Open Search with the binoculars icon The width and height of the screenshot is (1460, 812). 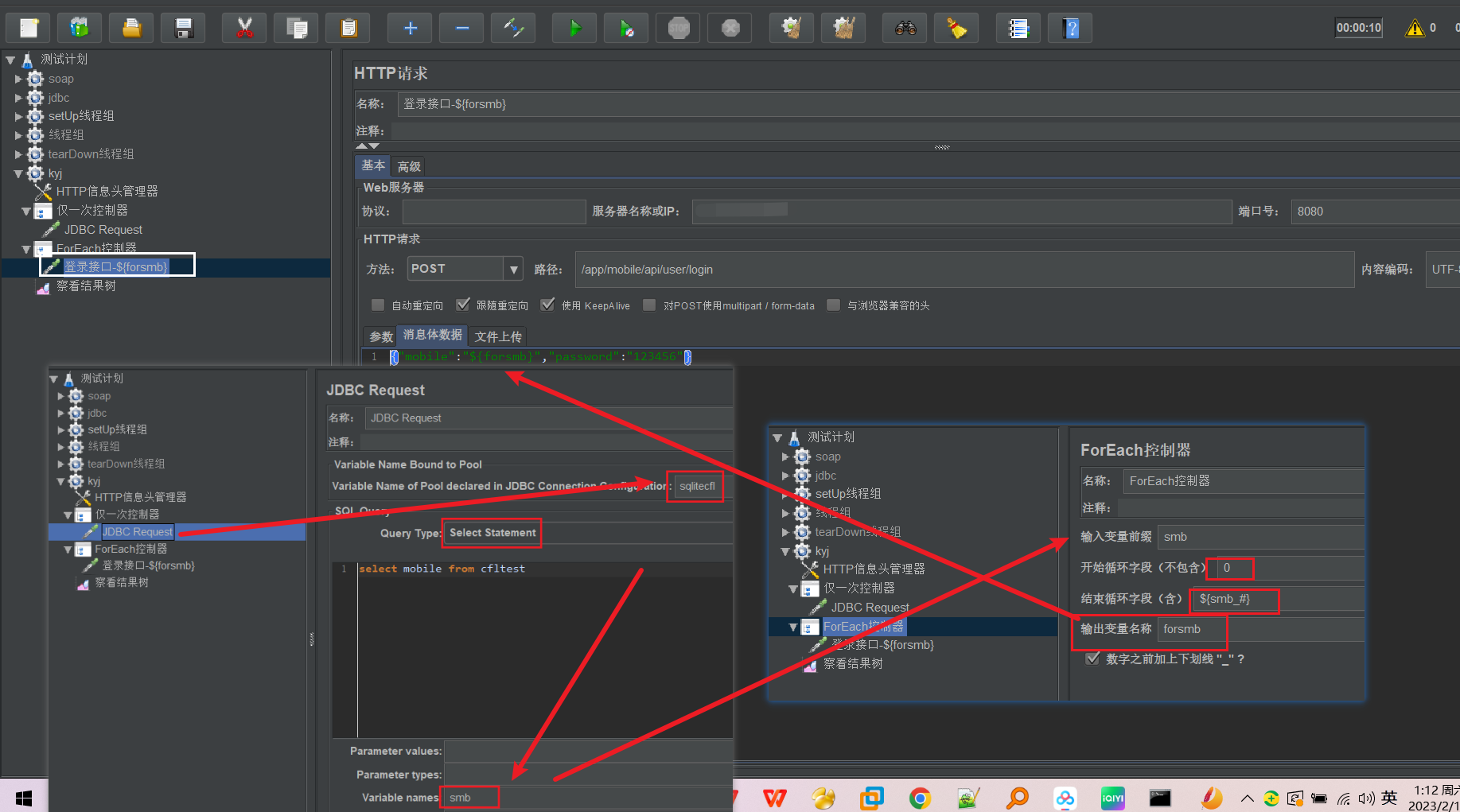pyautogui.click(x=905, y=29)
